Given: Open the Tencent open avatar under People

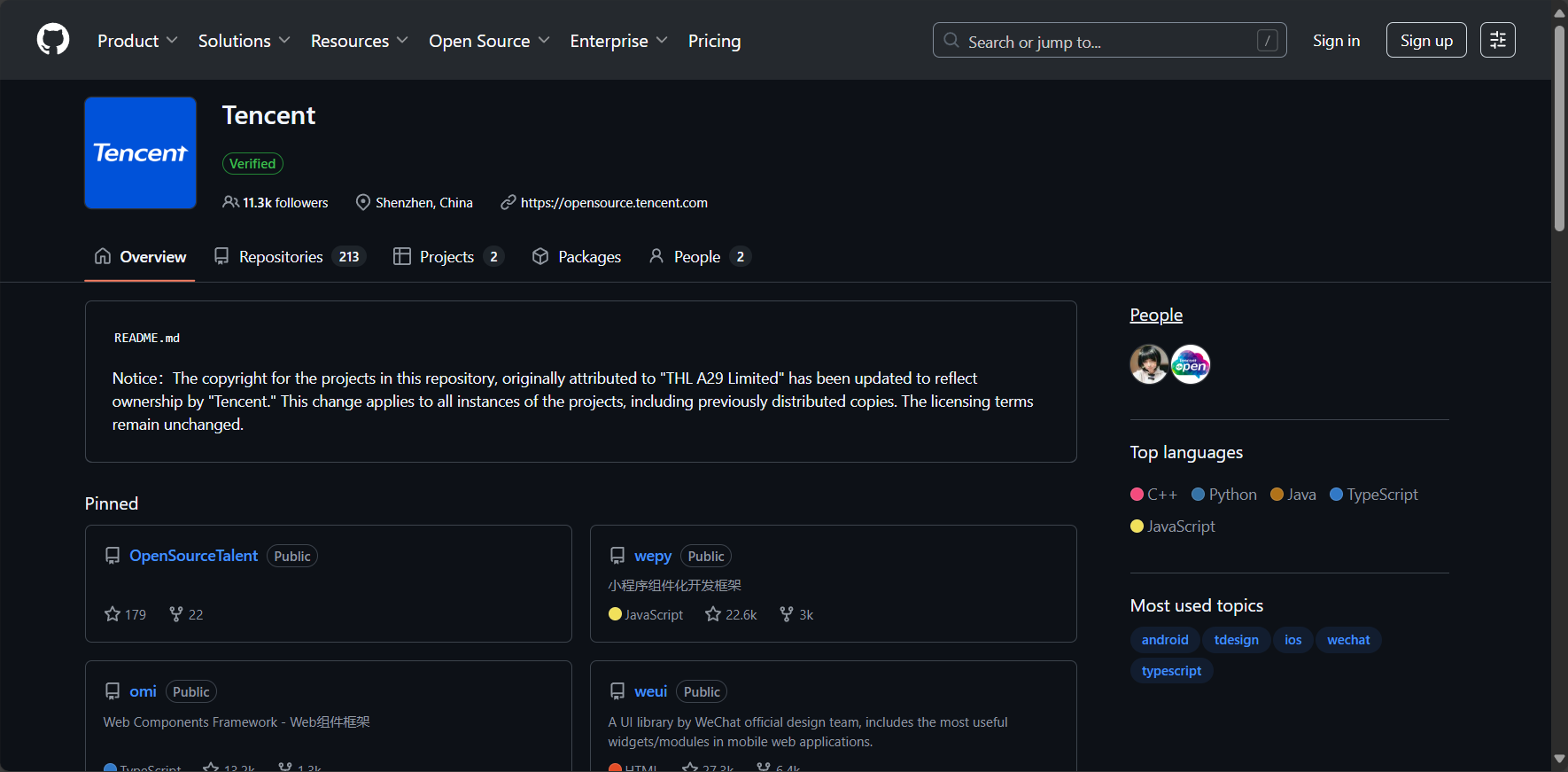Looking at the screenshot, I should pyautogui.click(x=1191, y=364).
